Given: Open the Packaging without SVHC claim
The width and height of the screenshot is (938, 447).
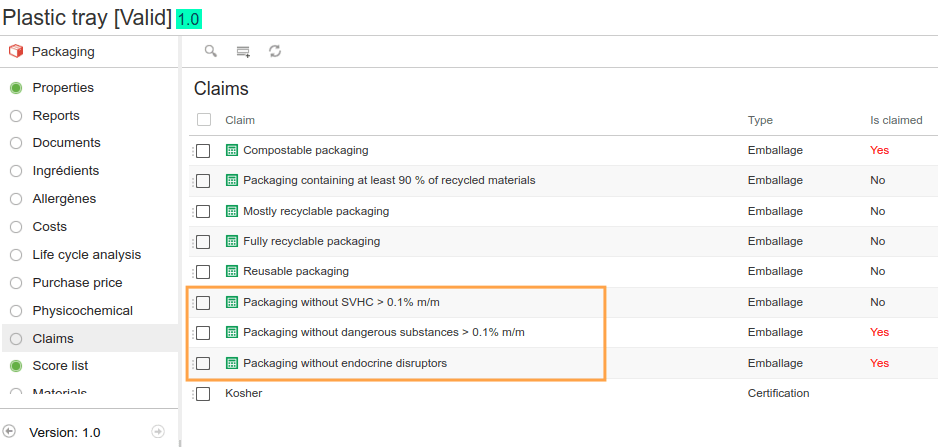Looking at the screenshot, I should click(341, 302).
